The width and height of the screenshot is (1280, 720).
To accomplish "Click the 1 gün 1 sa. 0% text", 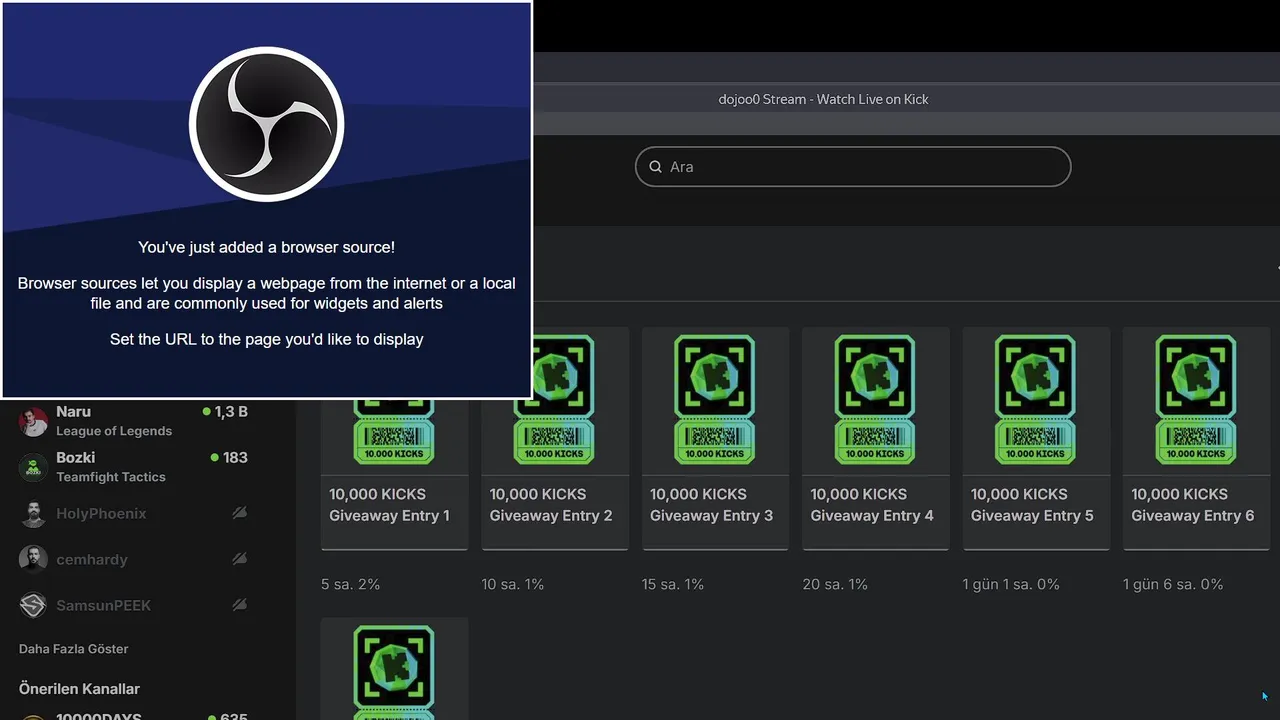I will [x=1011, y=584].
